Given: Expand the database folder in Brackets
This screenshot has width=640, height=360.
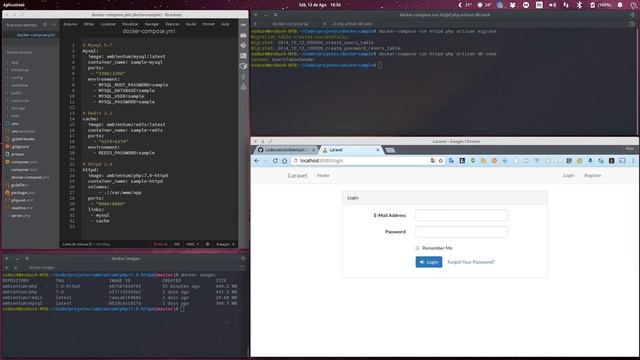Looking at the screenshot, I should pyautogui.click(x=19, y=85).
